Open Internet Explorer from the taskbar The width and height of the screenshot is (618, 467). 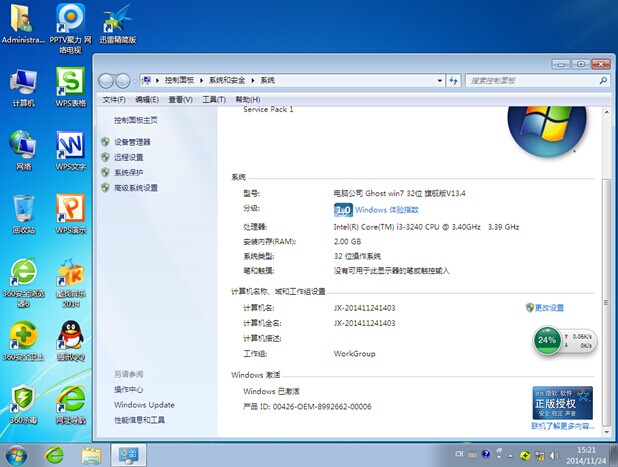54,455
